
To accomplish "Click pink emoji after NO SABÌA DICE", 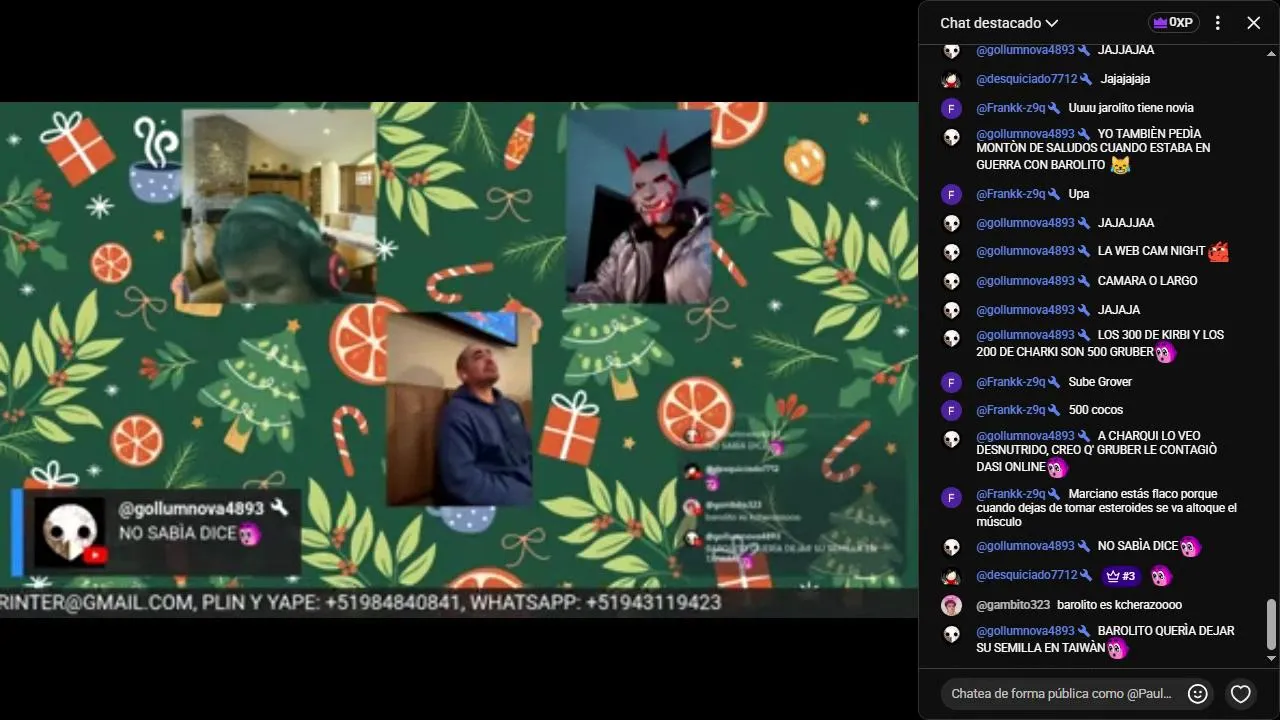I will (1190, 547).
